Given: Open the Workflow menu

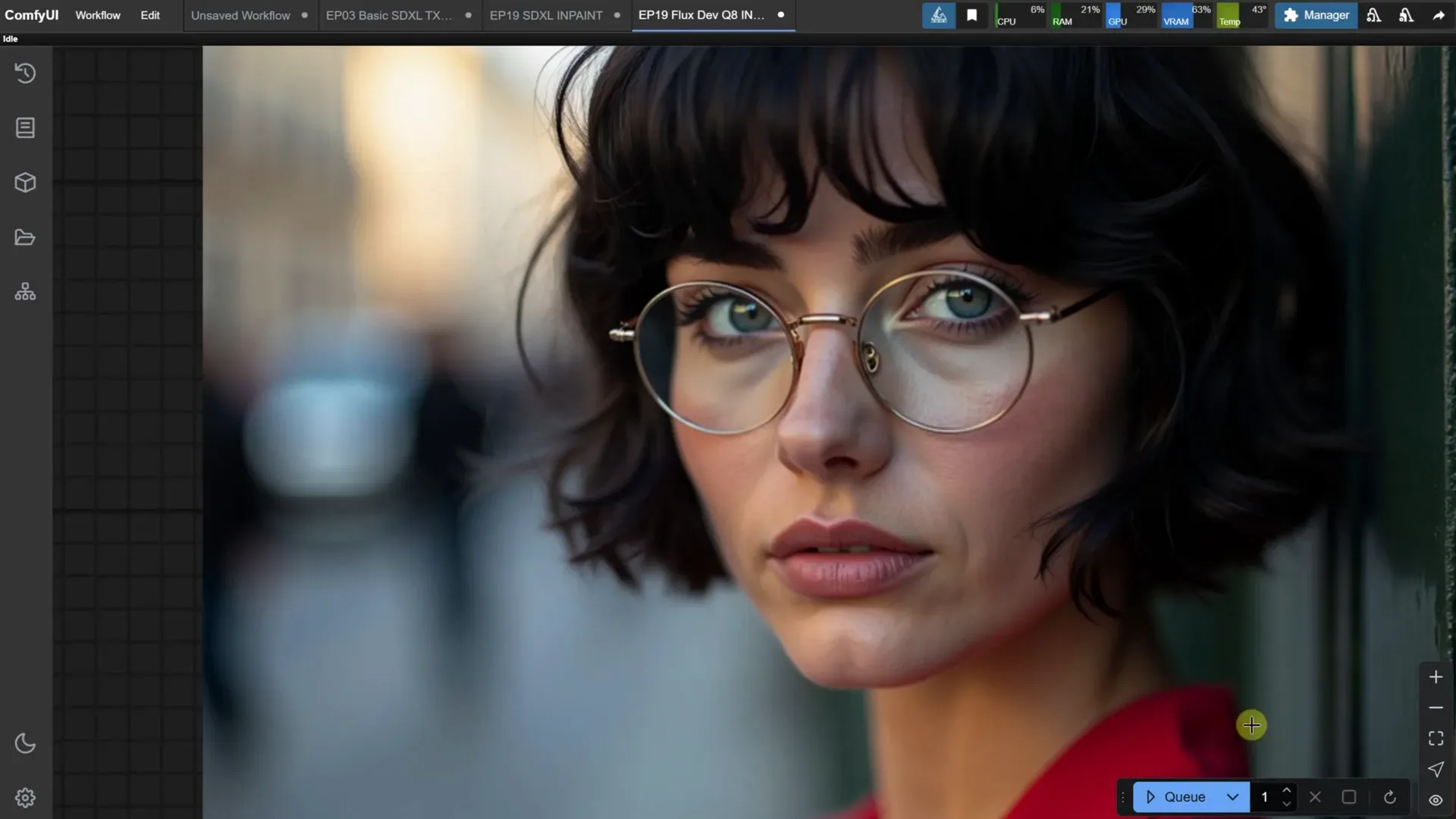Looking at the screenshot, I should pos(97,15).
